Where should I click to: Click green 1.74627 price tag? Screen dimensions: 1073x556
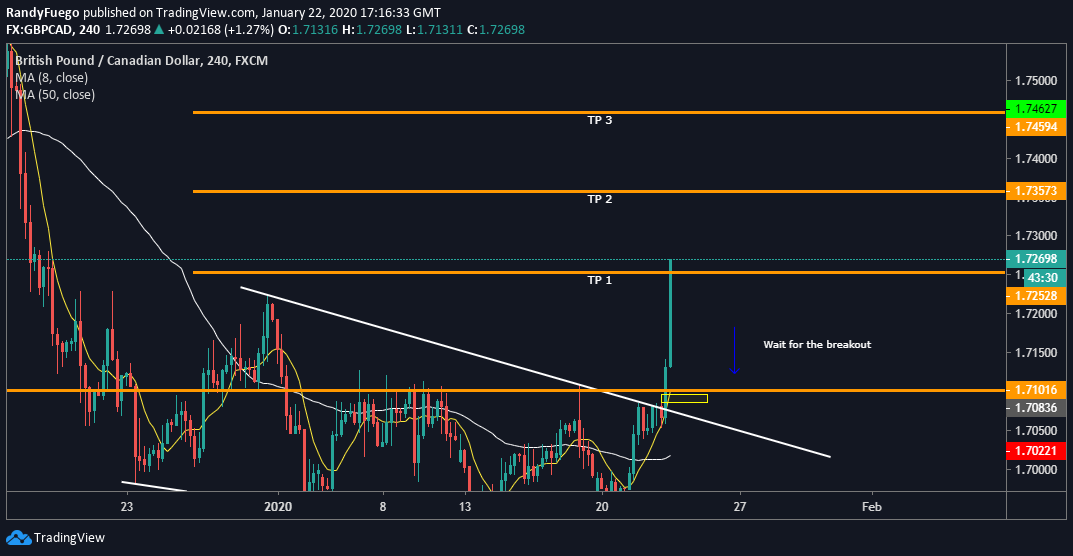tap(1037, 108)
